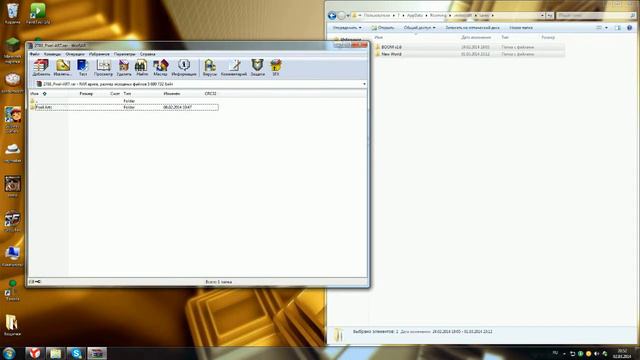The width and height of the screenshot is (640, 360).
Task: Click Roaming in the Explorer address breadcrumb
Action: coord(438,16)
